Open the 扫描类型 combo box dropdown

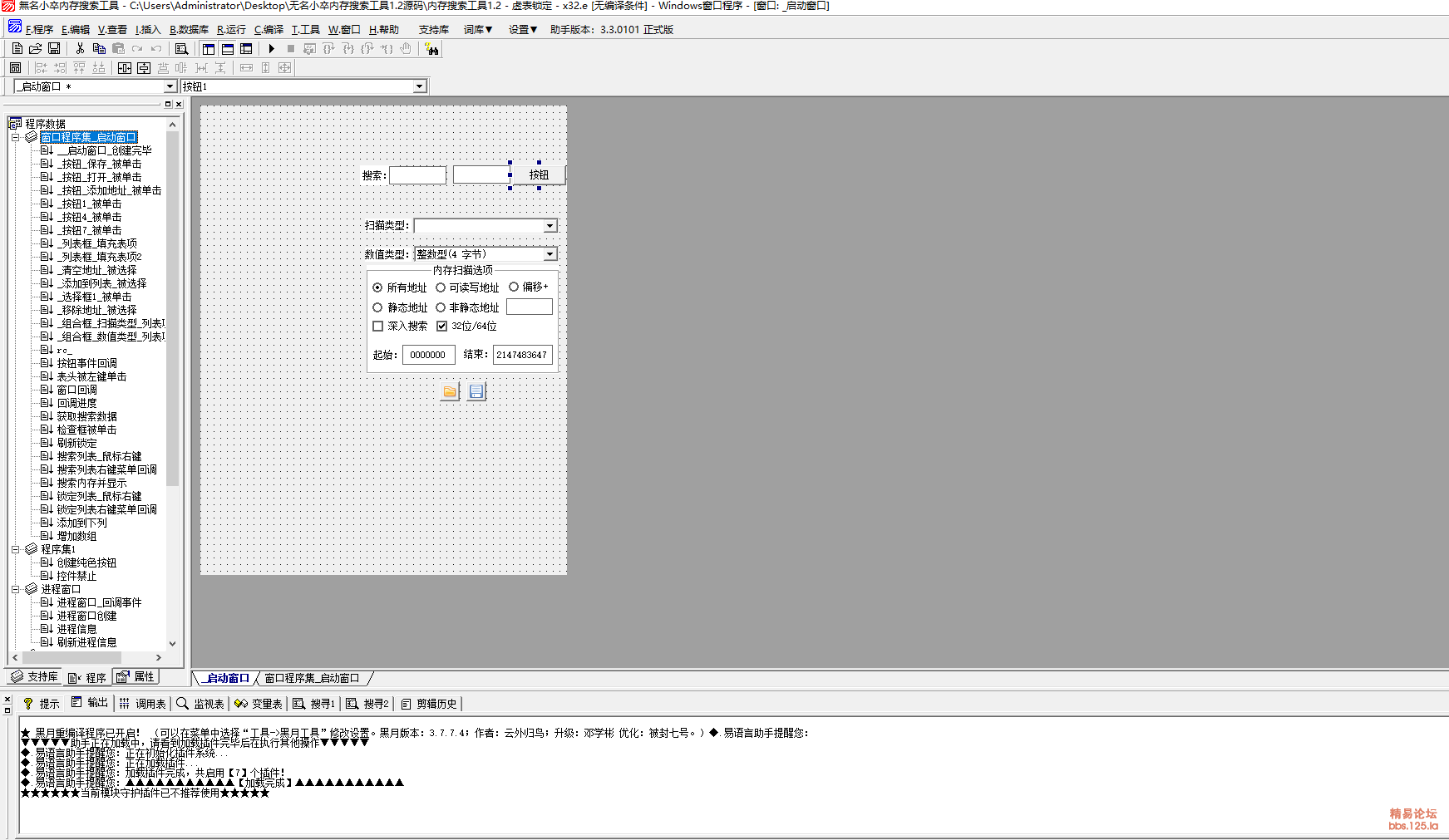click(x=550, y=226)
